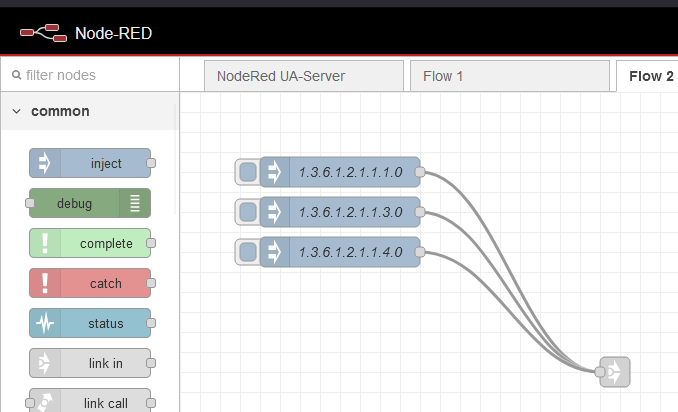Focus the filter nodes search field
This screenshot has width=678, height=412.
coord(90,75)
